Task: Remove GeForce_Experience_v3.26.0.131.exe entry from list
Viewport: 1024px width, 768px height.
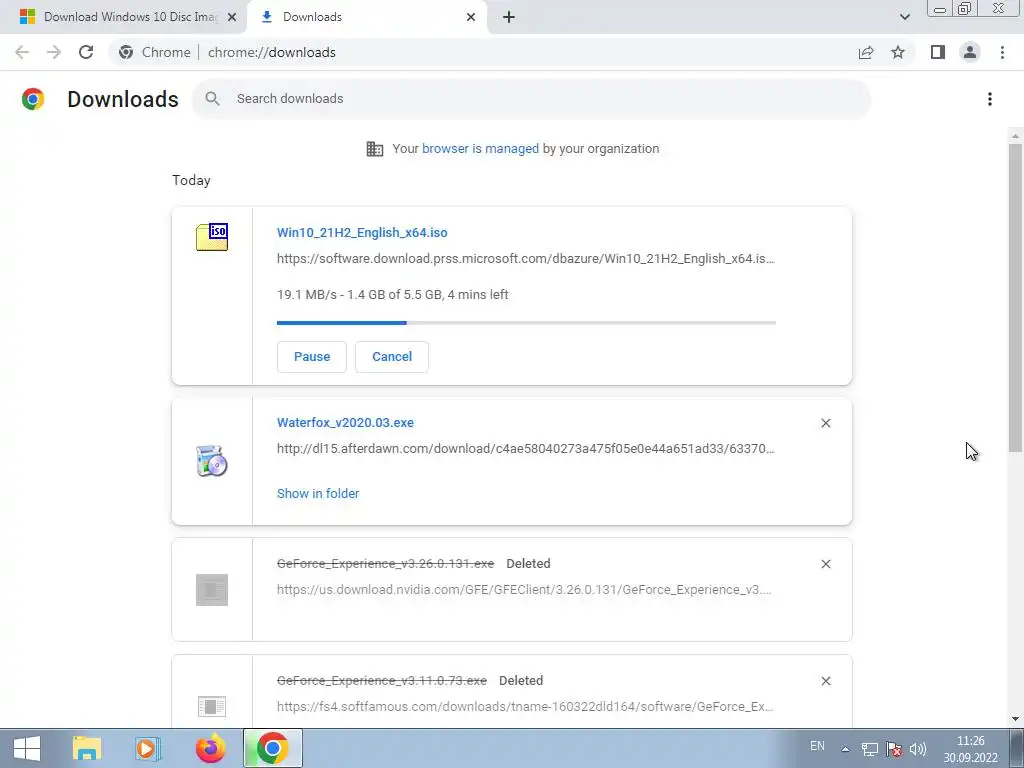Action: [x=825, y=564]
